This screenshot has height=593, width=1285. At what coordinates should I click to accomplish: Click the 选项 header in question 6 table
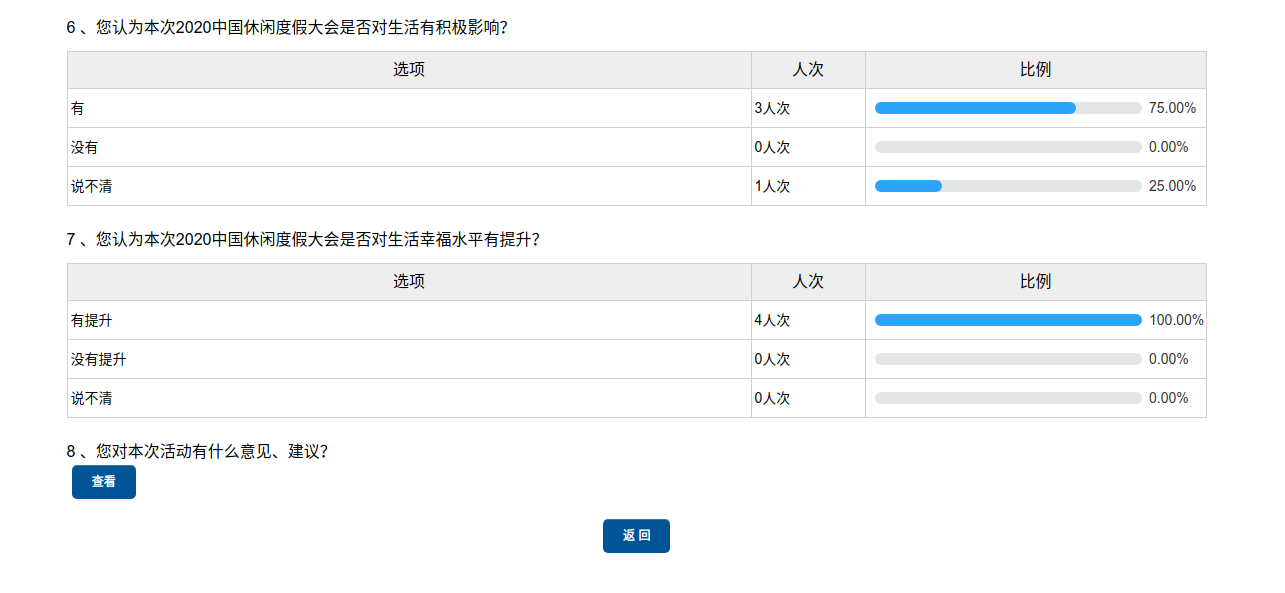coord(409,70)
